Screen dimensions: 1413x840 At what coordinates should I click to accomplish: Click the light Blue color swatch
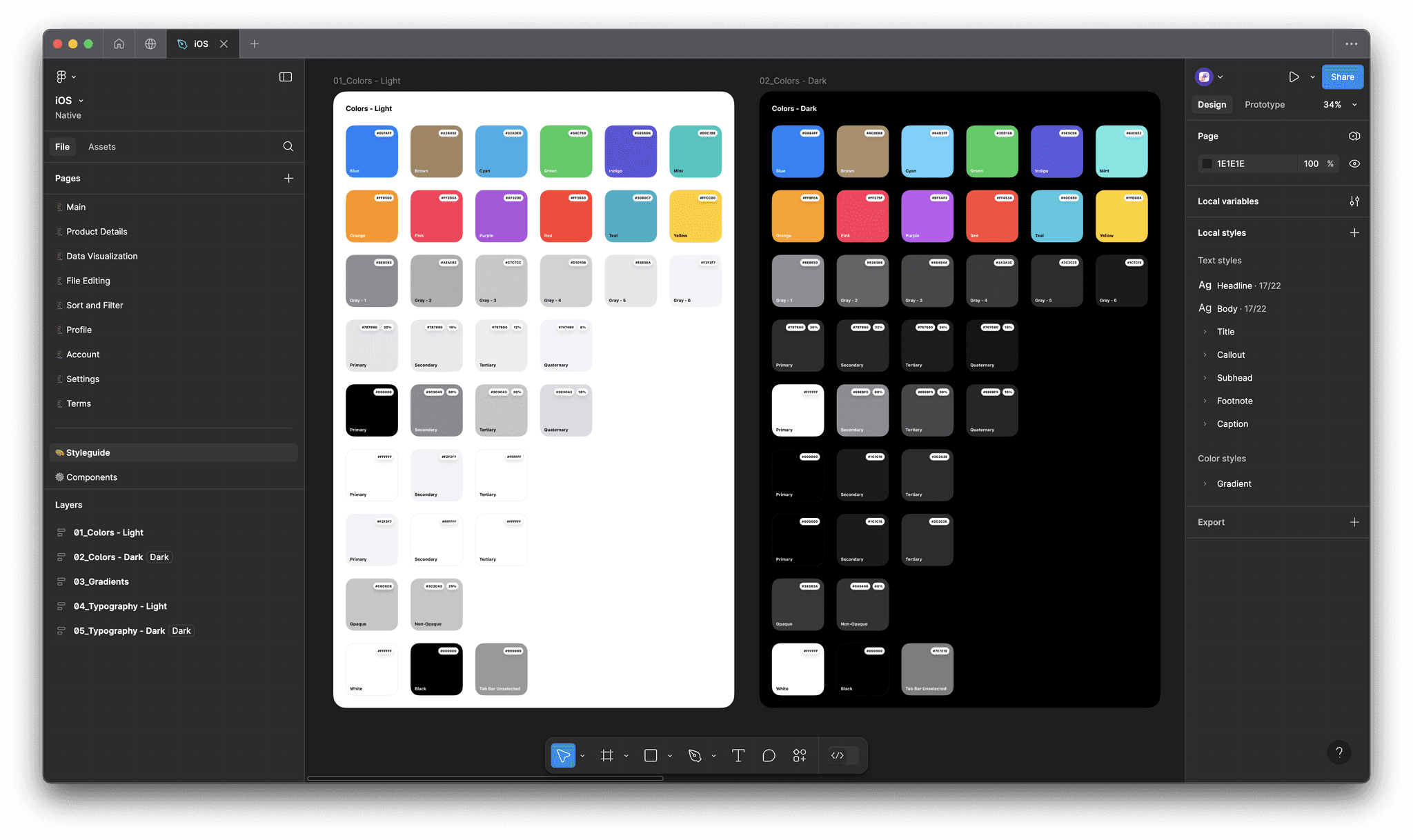(371, 151)
